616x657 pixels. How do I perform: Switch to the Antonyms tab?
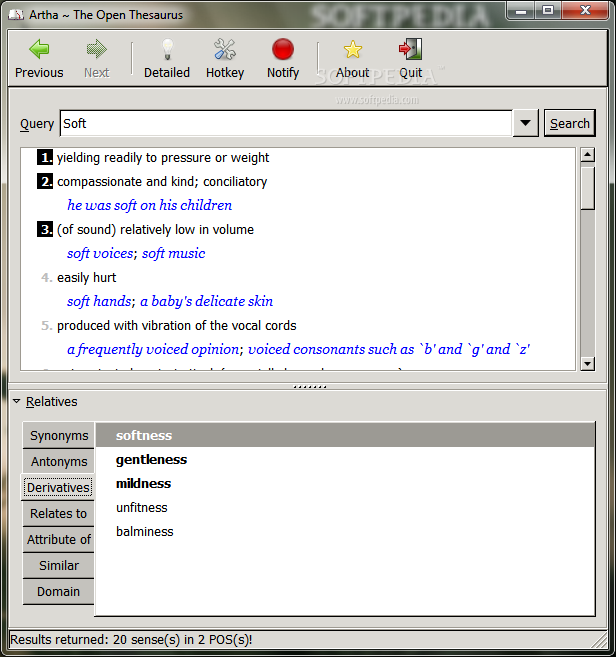tap(59, 461)
